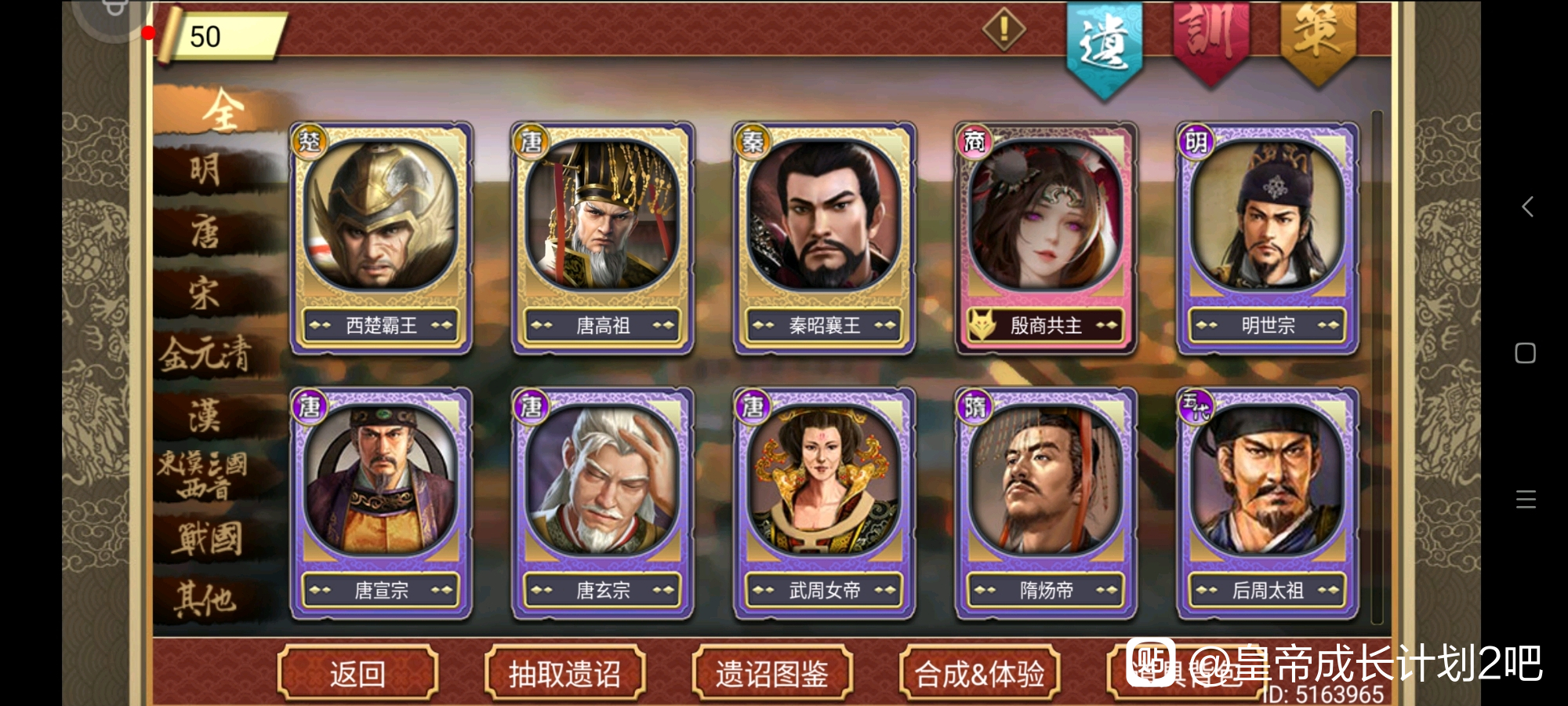Click the diamond exclamation warning icon
This screenshot has height=706, width=1568.
[1004, 30]
